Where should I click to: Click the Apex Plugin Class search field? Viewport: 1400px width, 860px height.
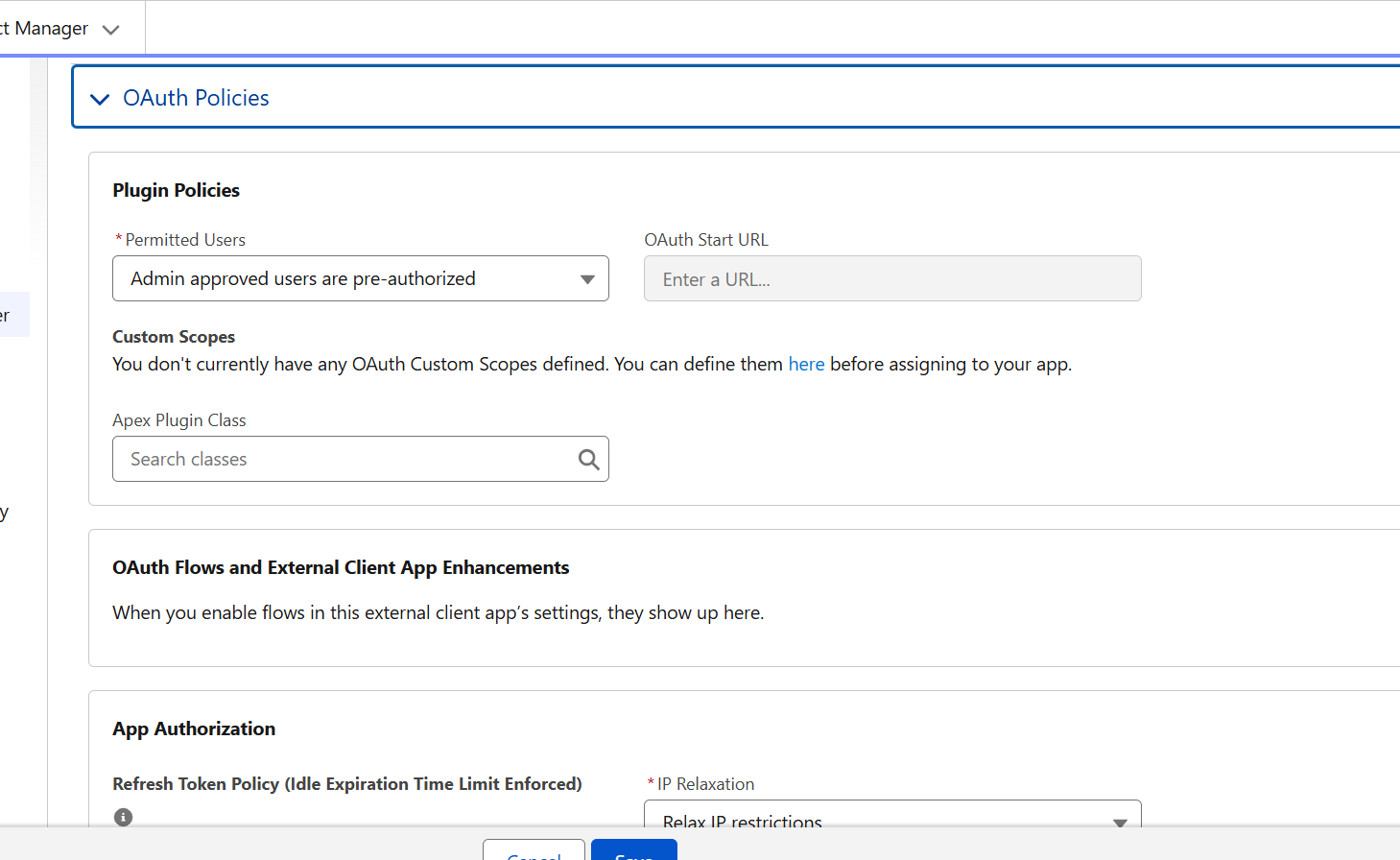click(361, 459)
